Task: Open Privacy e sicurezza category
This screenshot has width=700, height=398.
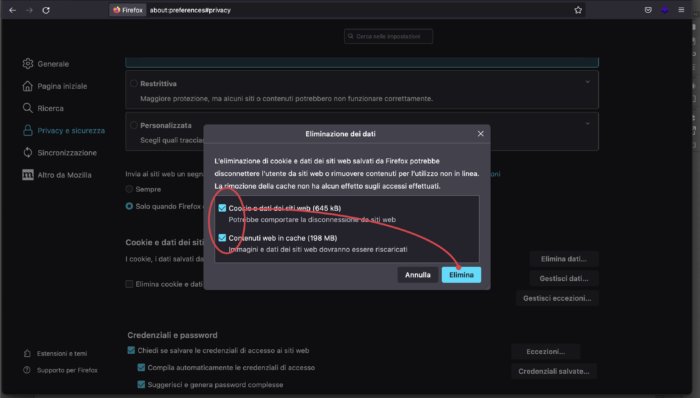Action: (71, 130)
